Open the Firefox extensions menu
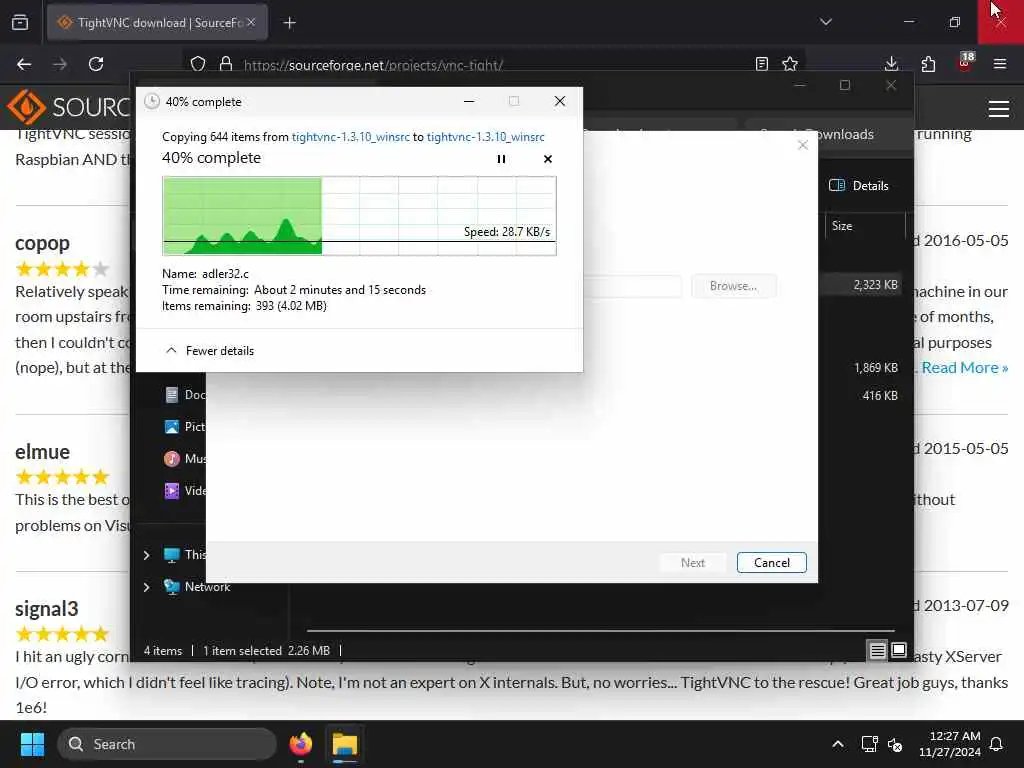This screenshot has height=768, width=1024. (928, 64)
